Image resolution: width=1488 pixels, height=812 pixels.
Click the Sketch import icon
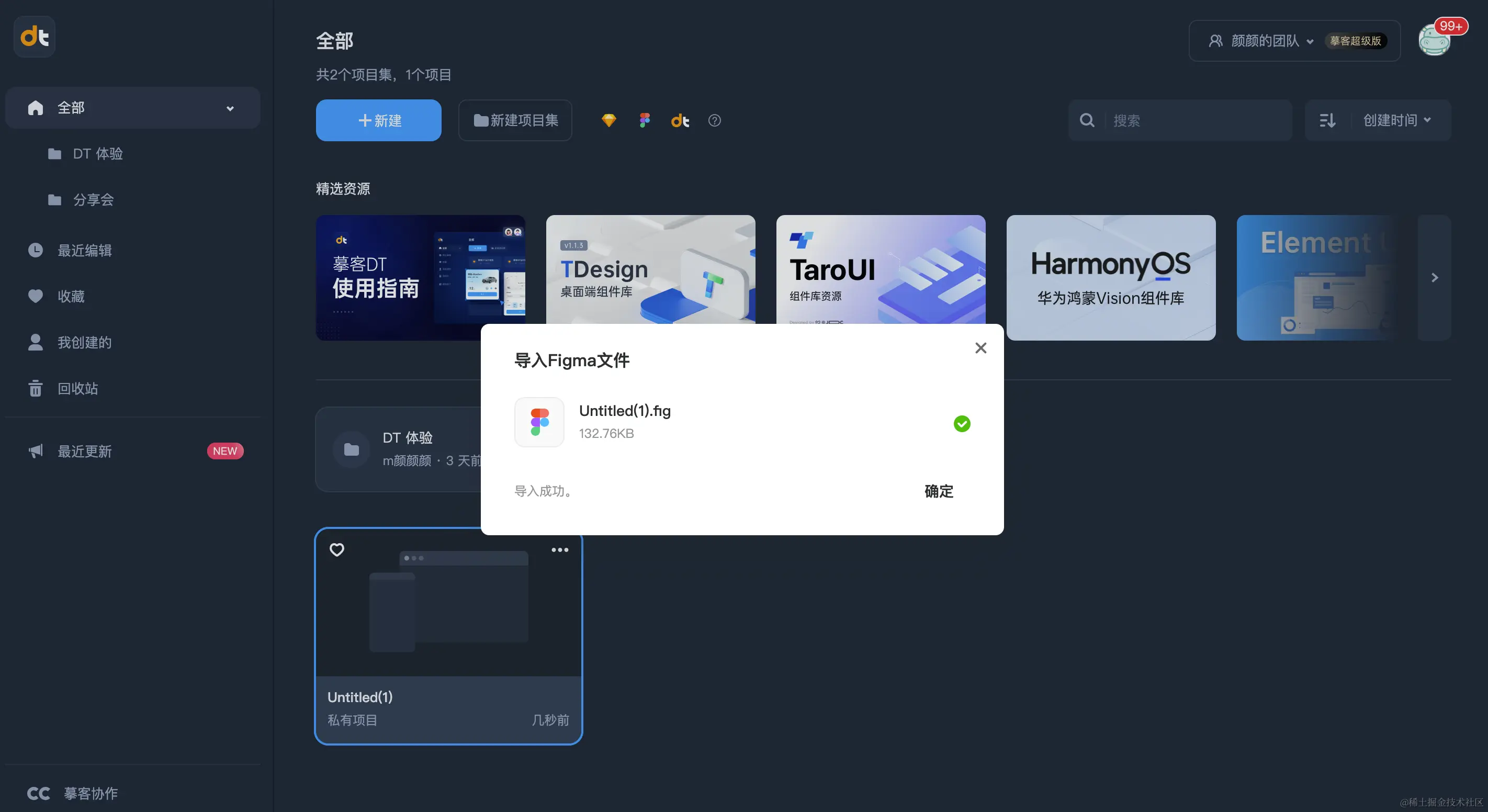(x=609, y=120)
